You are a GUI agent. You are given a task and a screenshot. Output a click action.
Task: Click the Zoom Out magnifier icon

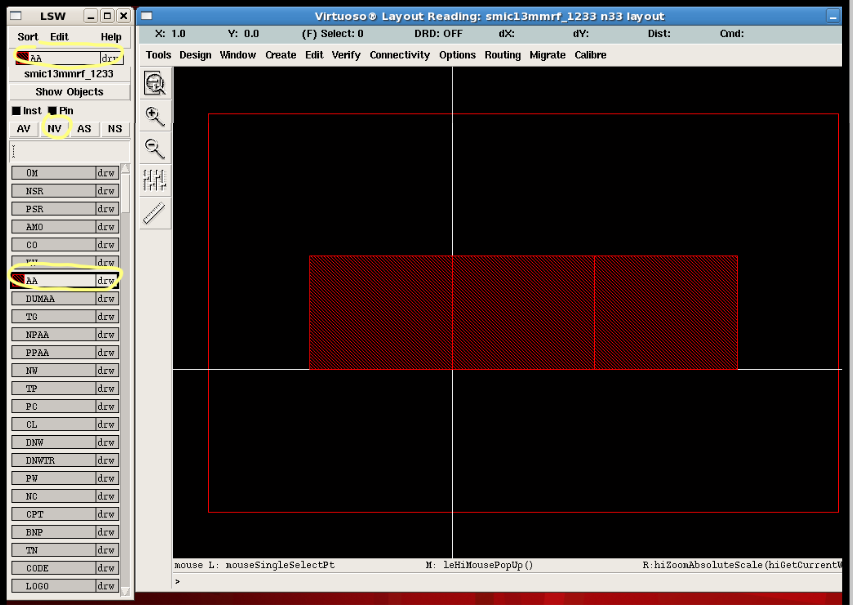[x=155, y=148]
